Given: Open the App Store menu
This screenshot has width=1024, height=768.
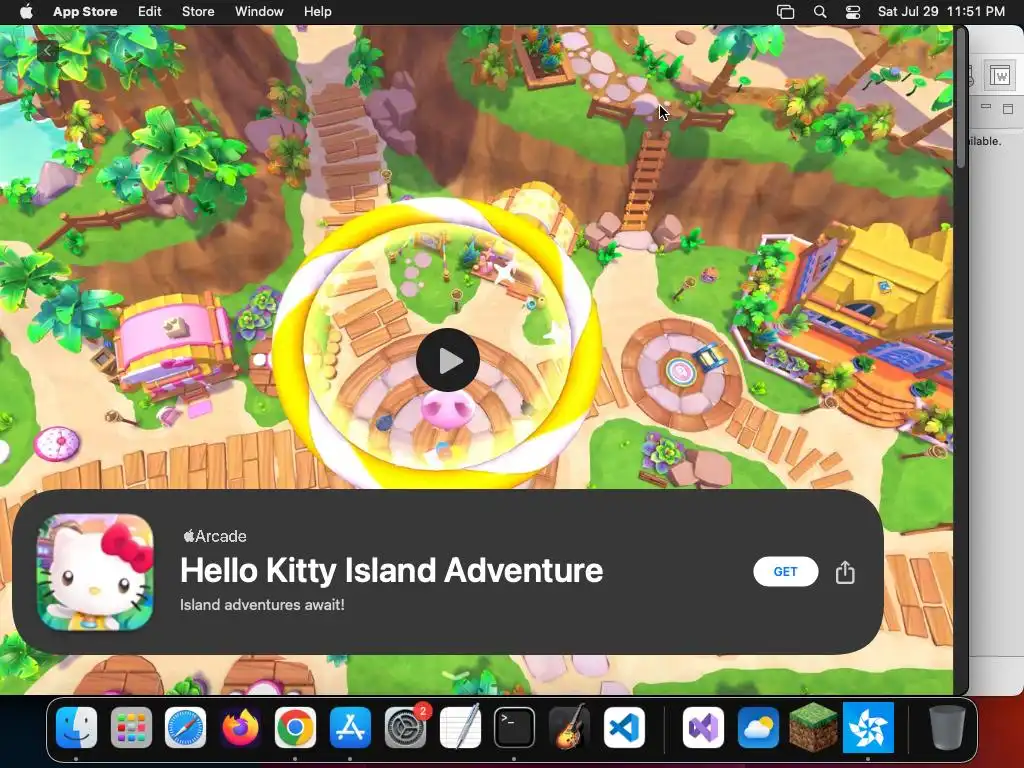Looking at the screenshot, I should (85, 12).
